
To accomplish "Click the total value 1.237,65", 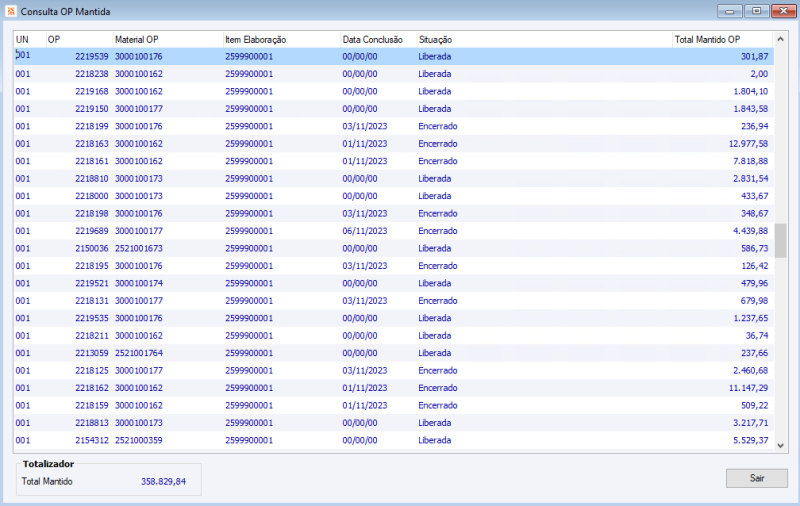I will point(751,318).
